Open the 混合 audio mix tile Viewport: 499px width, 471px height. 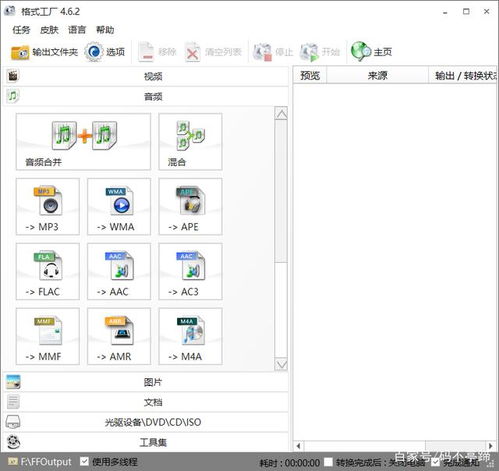point(190,142)
